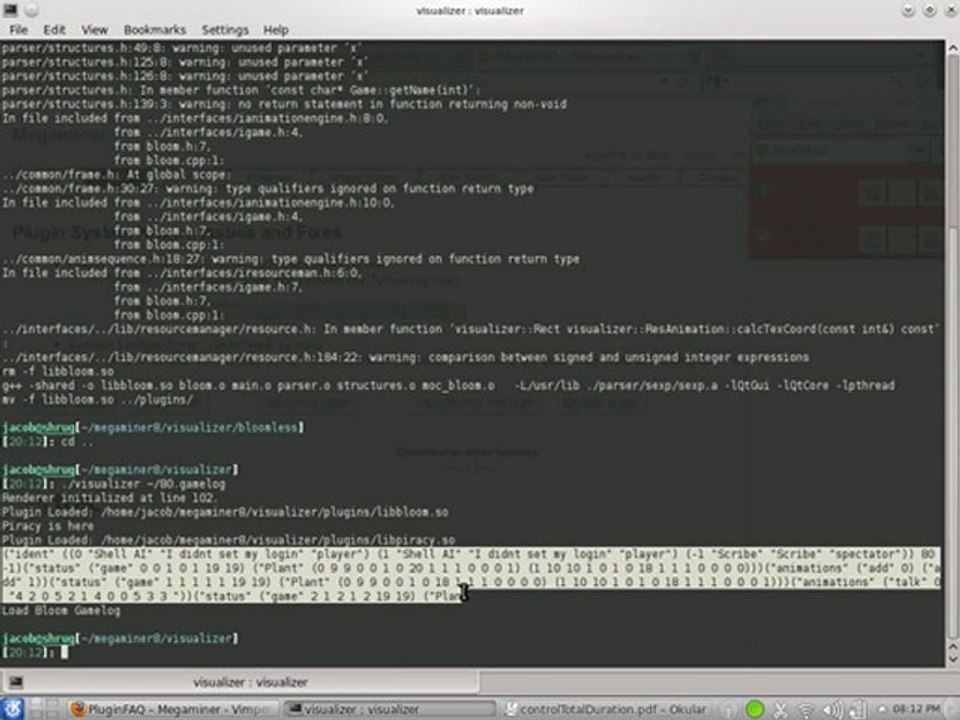Click the round pin button in title bar
Screen dimensions: 960x720
pos(32,10)
